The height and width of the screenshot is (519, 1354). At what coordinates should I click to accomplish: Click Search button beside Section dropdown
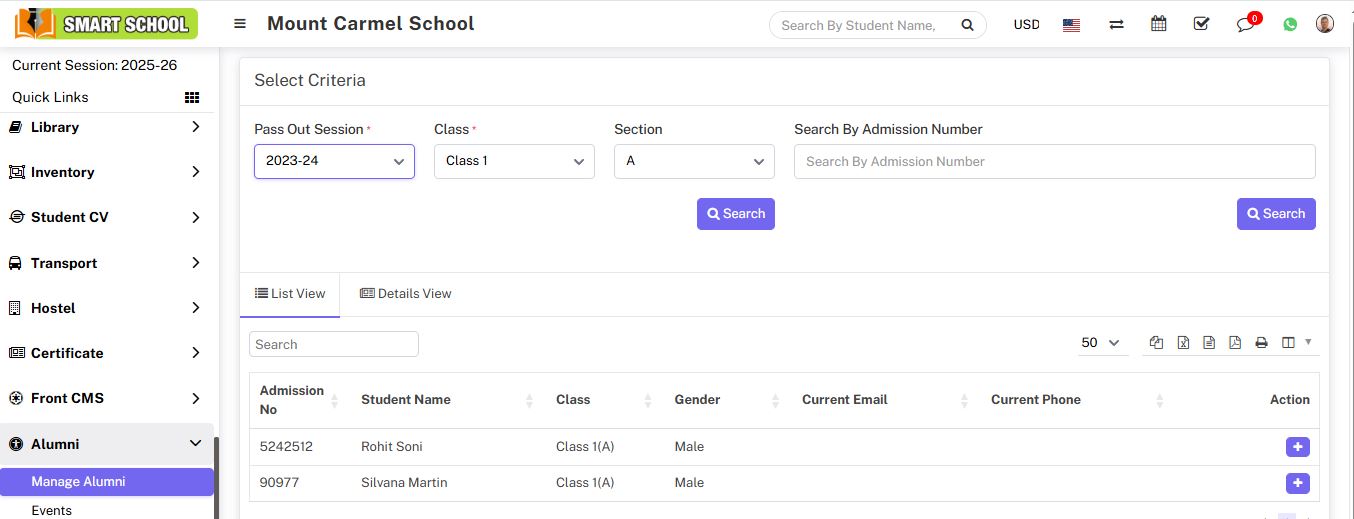[x=736, y=214]
